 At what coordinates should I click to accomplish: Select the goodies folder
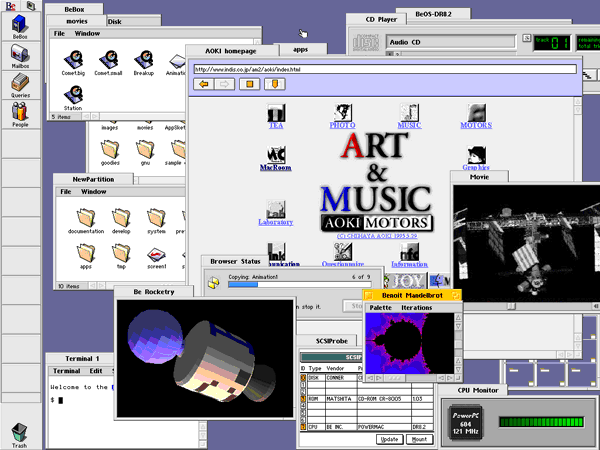pyautogui.click(x=110, y=152)
